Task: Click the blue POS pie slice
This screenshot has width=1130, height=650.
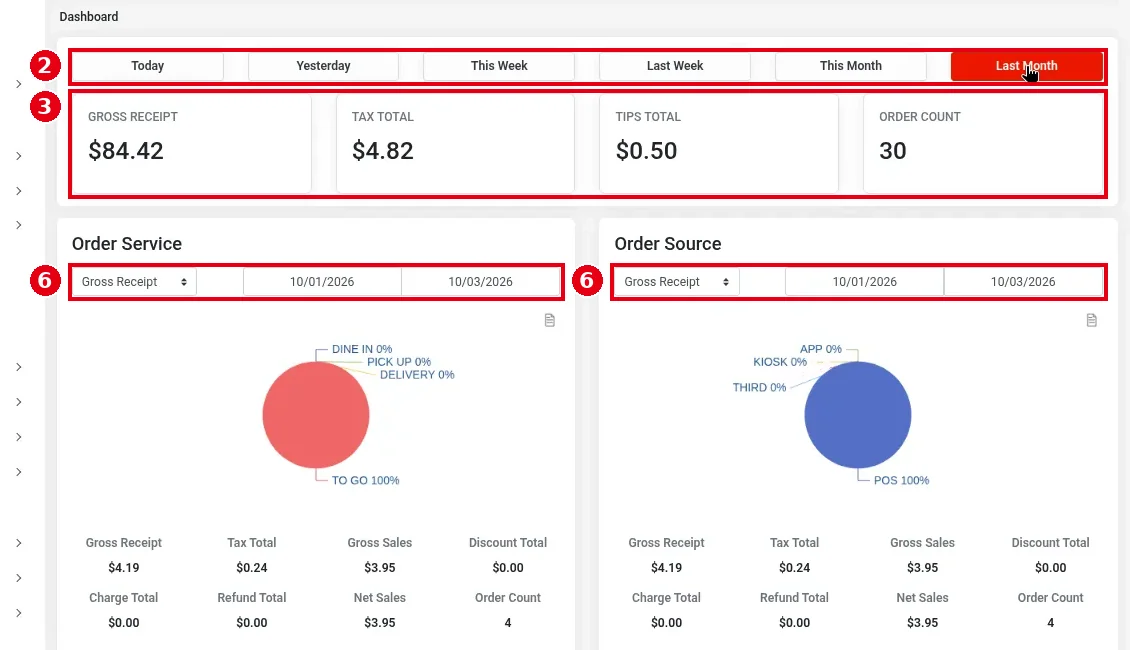Action: pos(858,415)
